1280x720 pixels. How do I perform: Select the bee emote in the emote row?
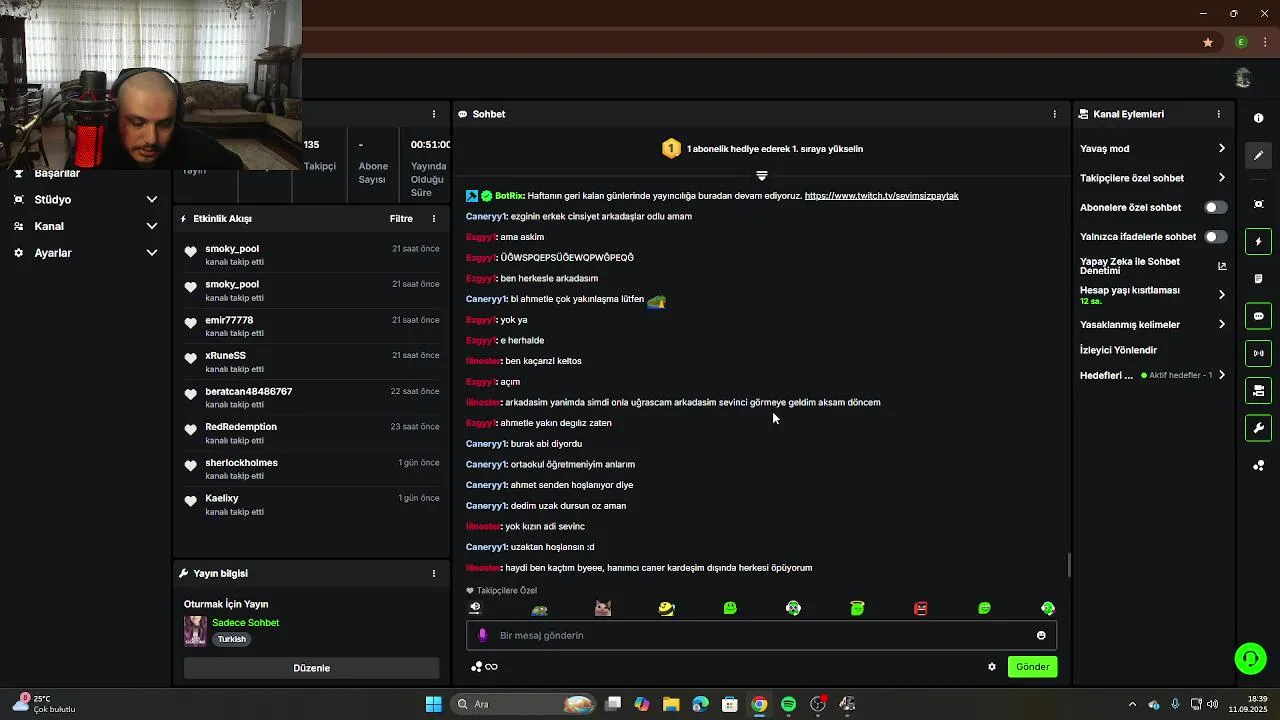pos(666,608)
